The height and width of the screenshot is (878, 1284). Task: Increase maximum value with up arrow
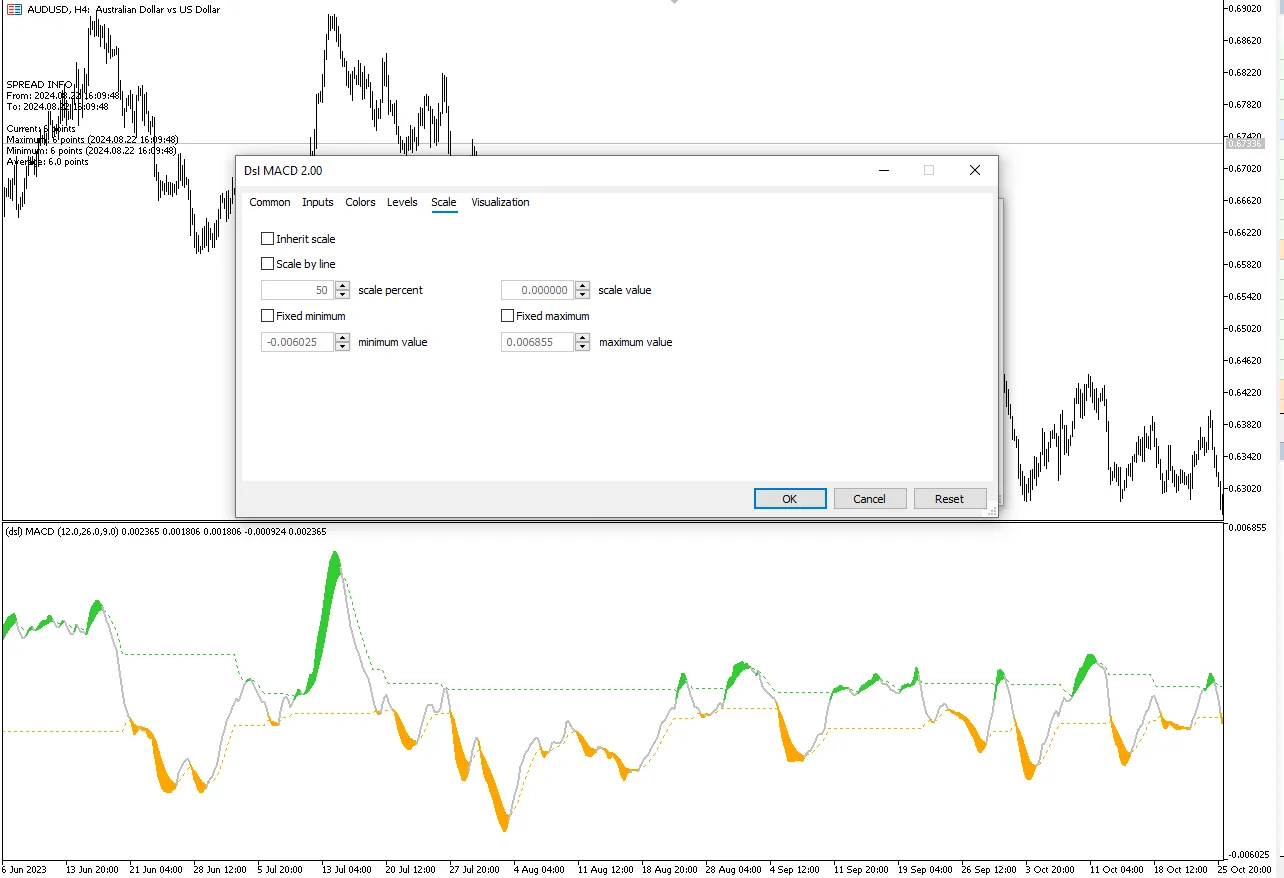click(x=582, y=338)
